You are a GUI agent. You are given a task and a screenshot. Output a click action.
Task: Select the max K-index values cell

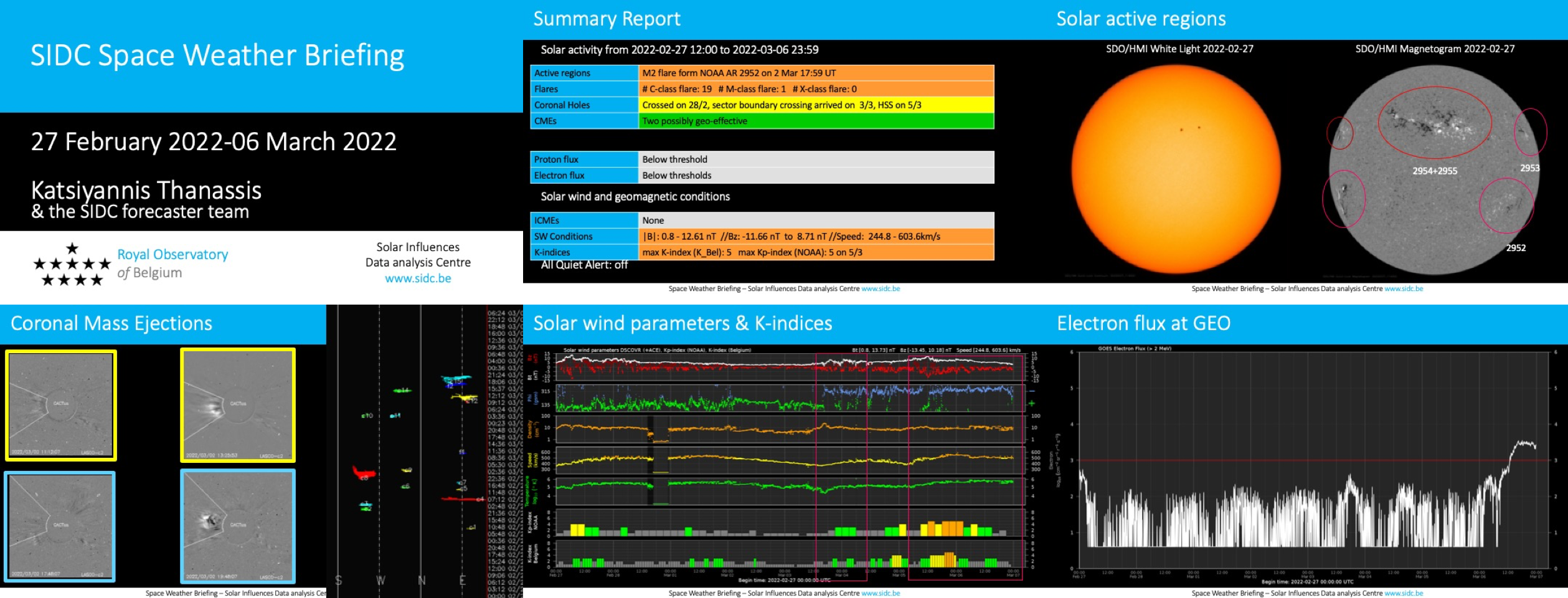click(816, 252)
